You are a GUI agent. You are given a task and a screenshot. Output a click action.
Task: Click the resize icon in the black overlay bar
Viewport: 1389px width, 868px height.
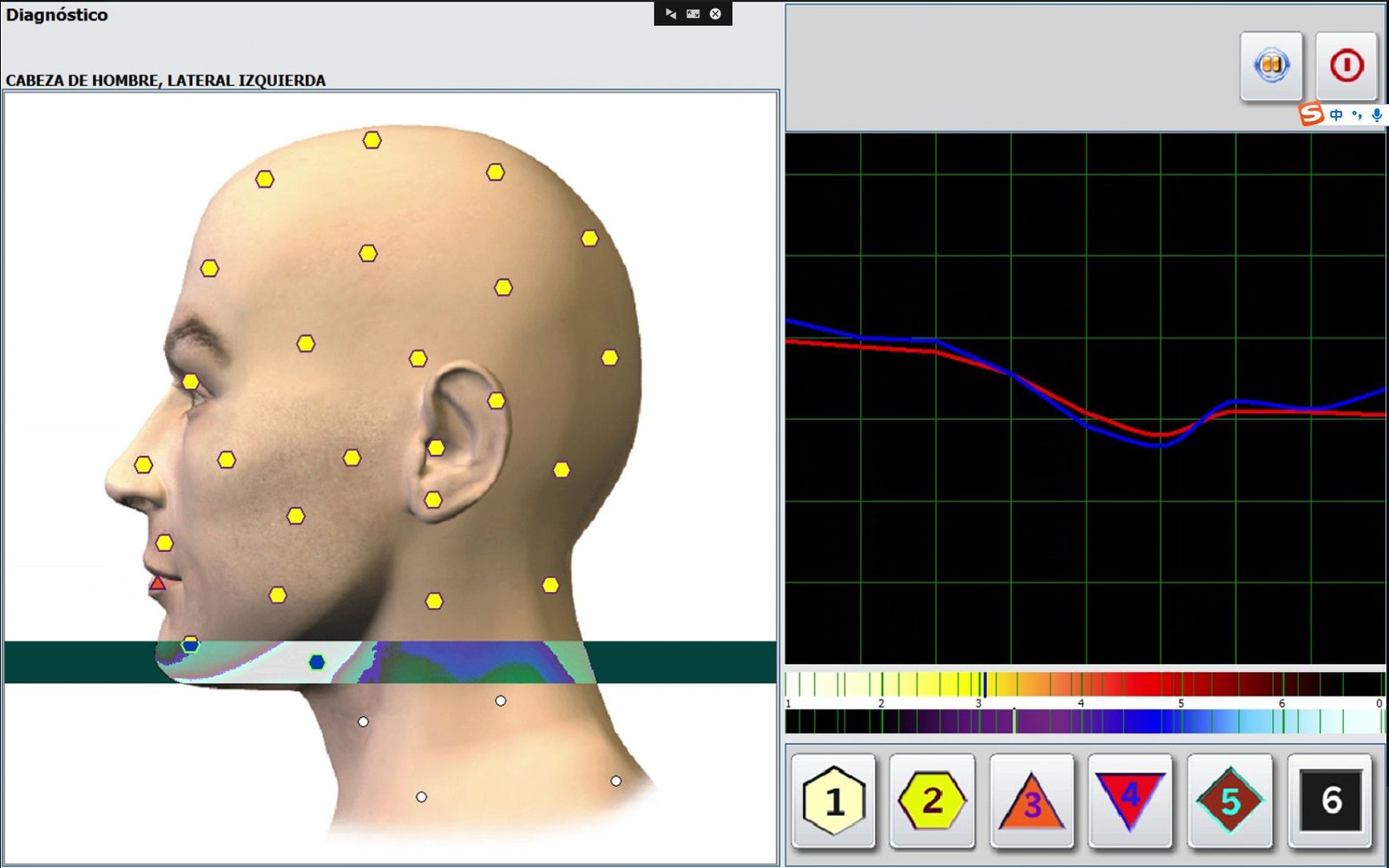(693, 14)
